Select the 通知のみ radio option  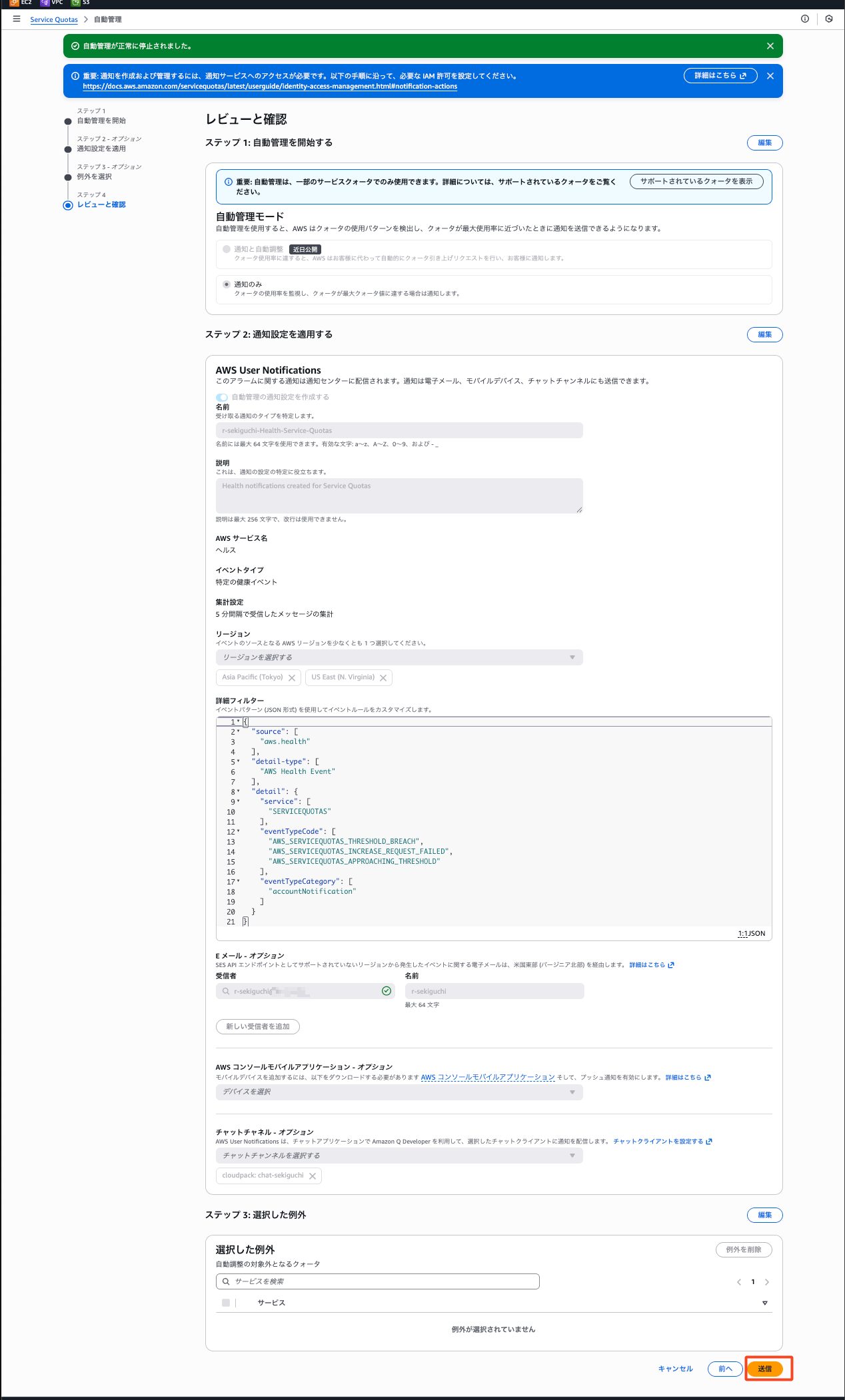227,284
